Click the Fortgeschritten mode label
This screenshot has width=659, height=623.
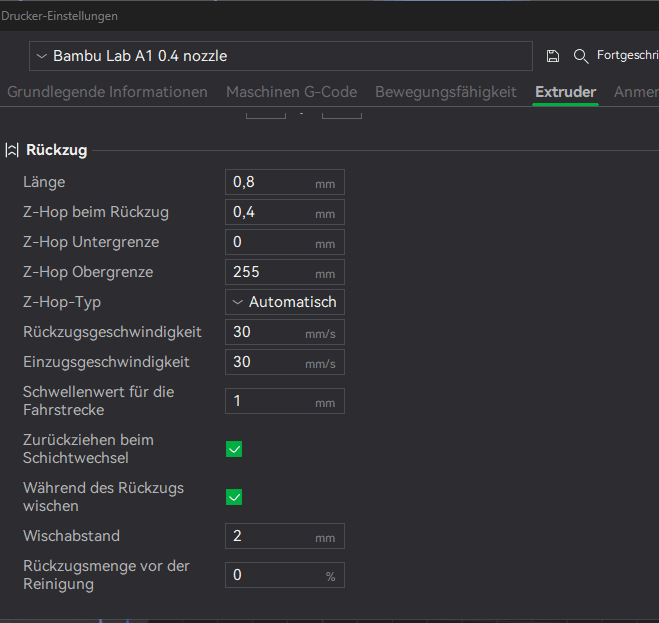pyautogui.click(x=627, y=56)
